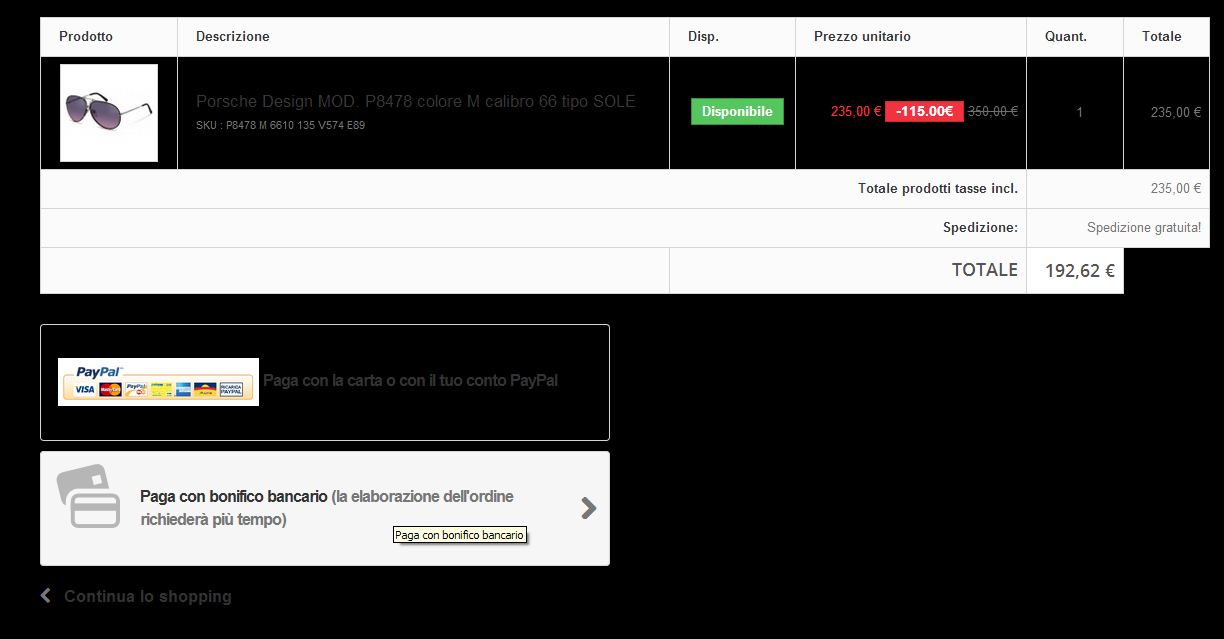Click the red 235,00 € unit price
This screenshot has height=639, width=1224.
[856, 112]
